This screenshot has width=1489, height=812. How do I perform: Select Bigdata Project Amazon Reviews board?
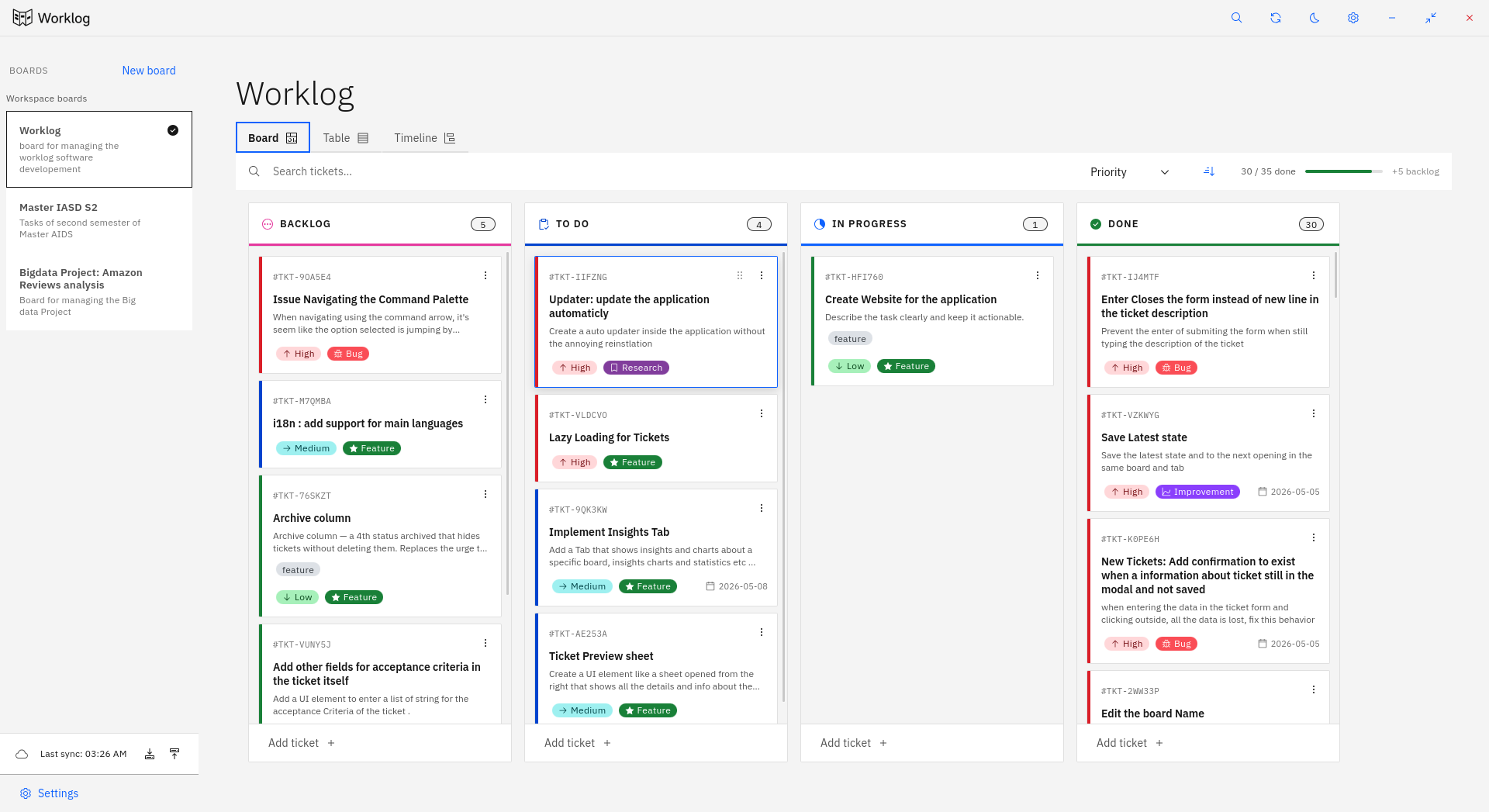tap(99, 292)
